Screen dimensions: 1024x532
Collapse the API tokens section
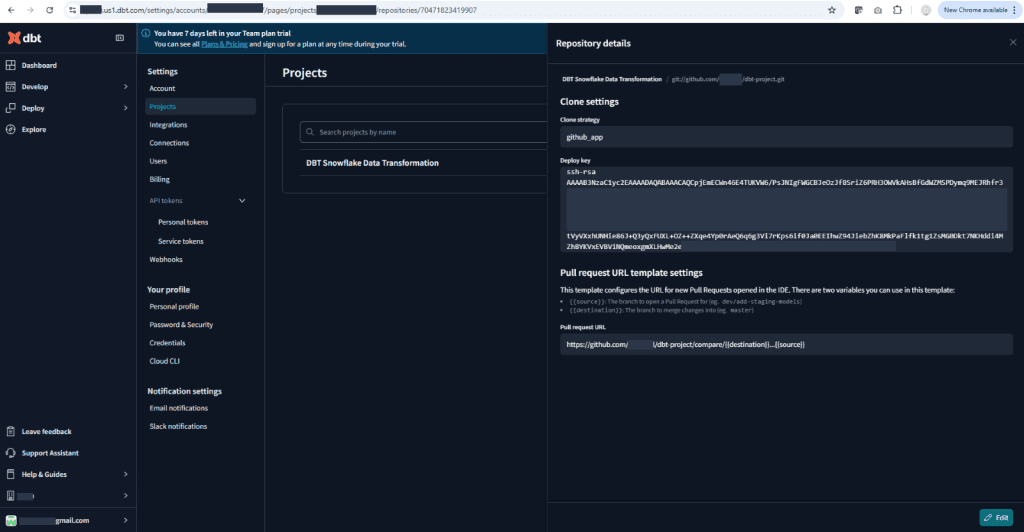click(242, 201)
